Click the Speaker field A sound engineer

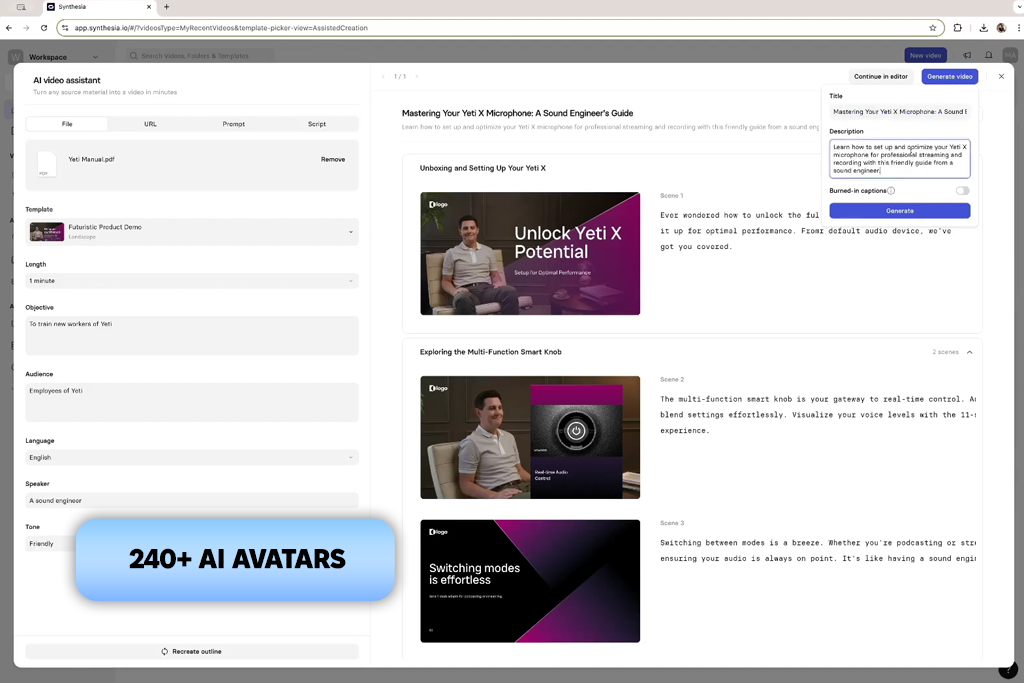click(x=192, y=501)
